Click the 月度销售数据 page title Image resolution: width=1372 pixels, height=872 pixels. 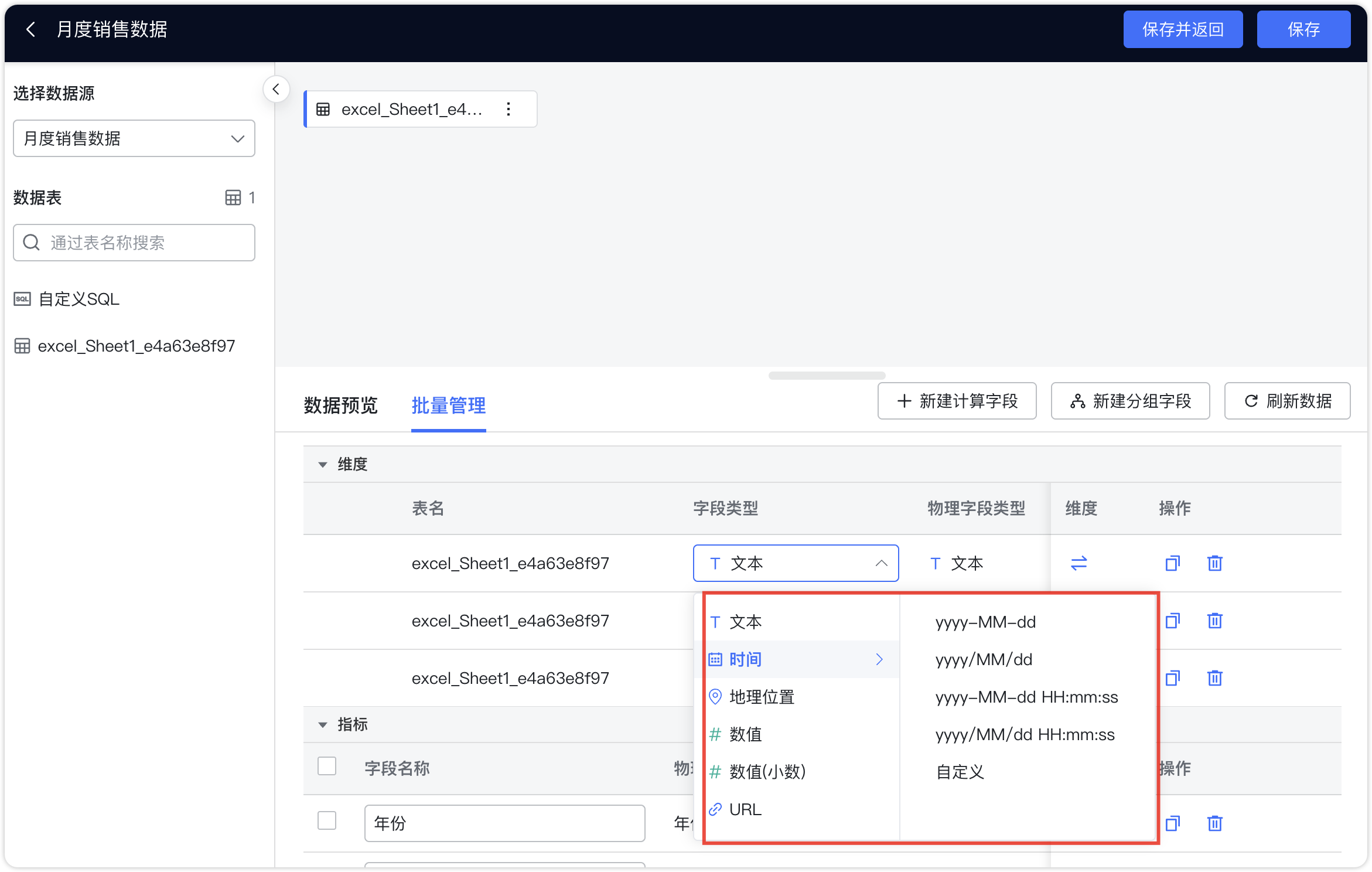pos(112,29)
